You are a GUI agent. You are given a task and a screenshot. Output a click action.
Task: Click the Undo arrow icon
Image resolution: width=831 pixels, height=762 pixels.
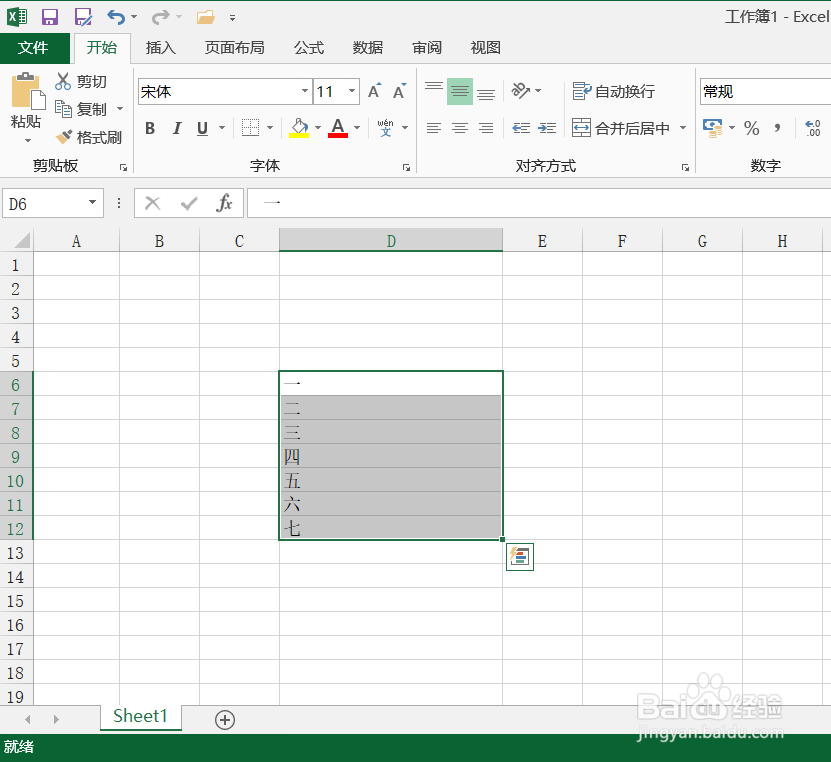(x=116, y=17)
